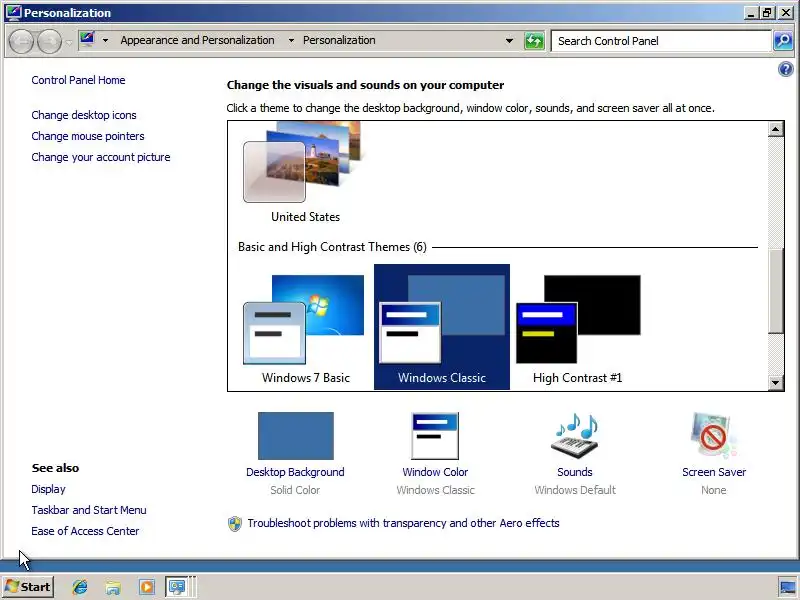Click the 'See also' heading

(x=55, y=468)
